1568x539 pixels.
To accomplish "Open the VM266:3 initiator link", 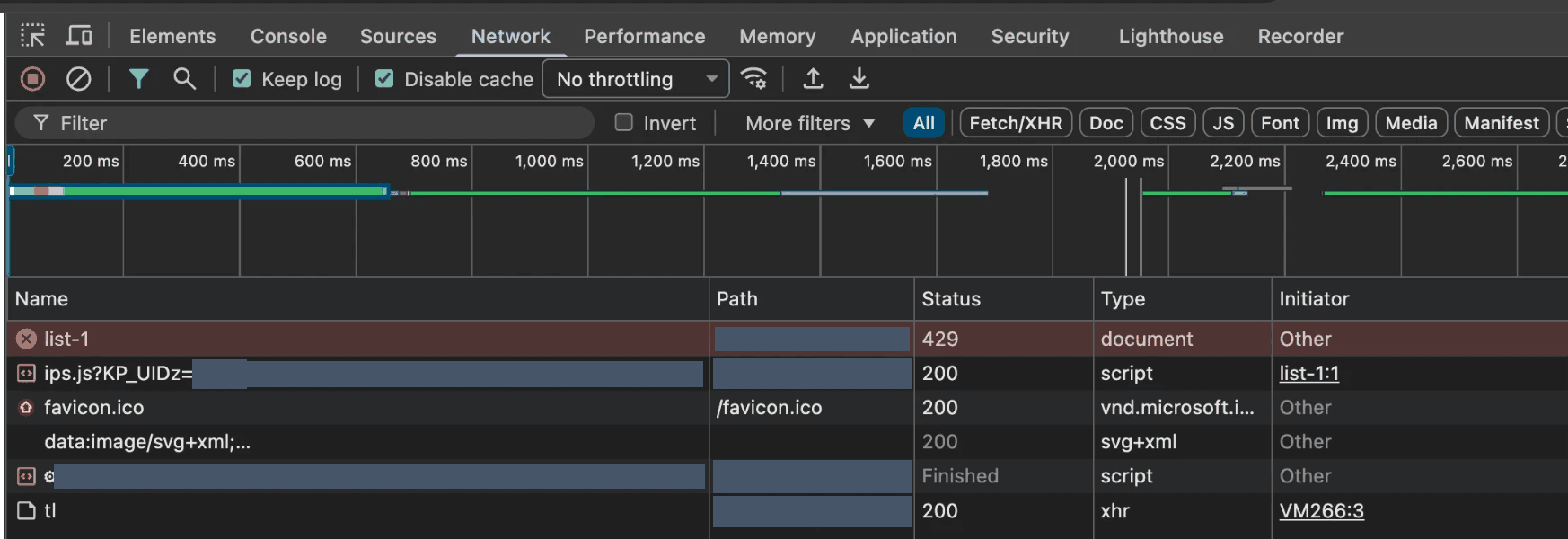I will (x=1321, y=510).
